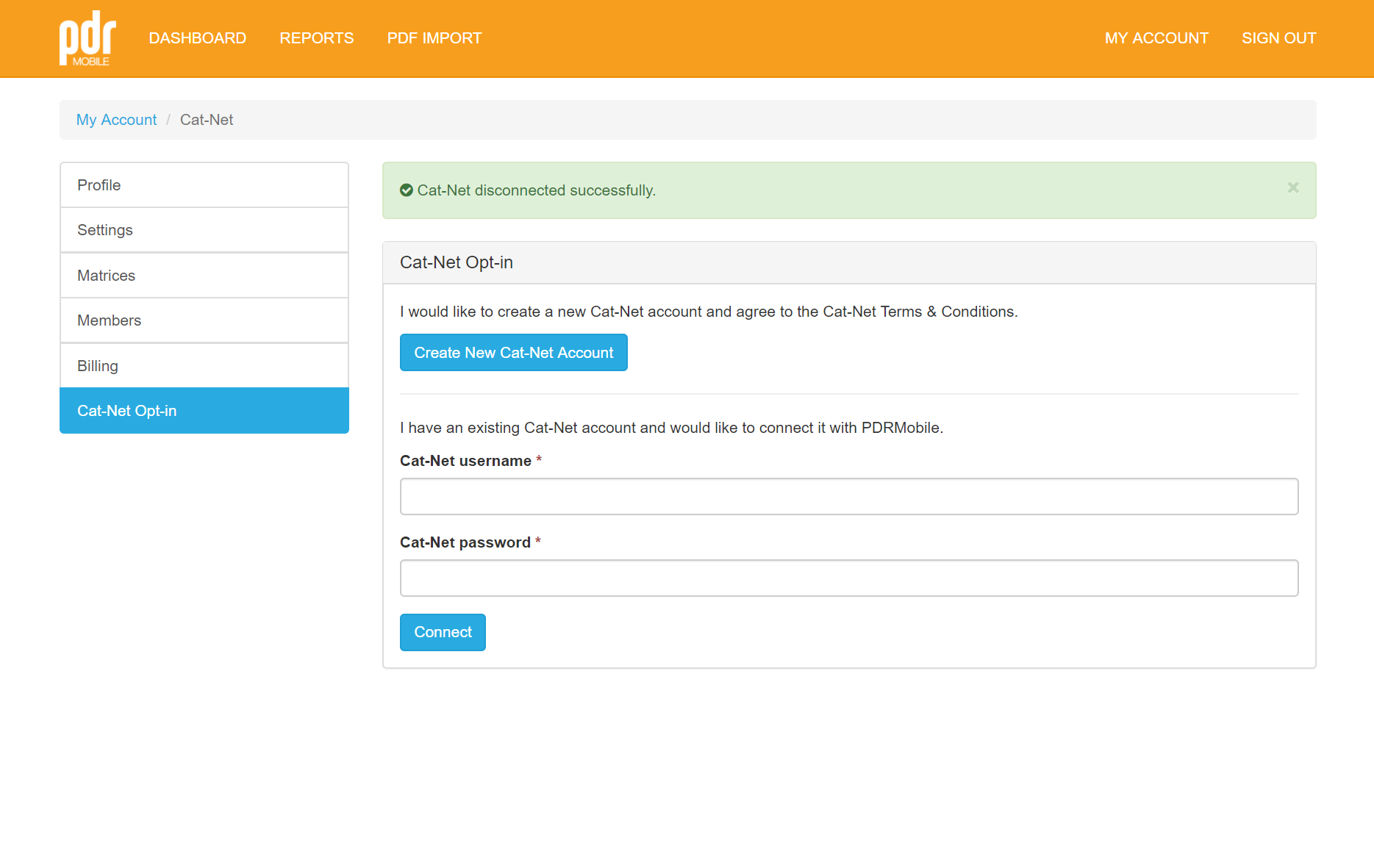Screen dimensions: 1374x868
Task: Focus the Cat-Net username field
Action: (x=849, y=497)
